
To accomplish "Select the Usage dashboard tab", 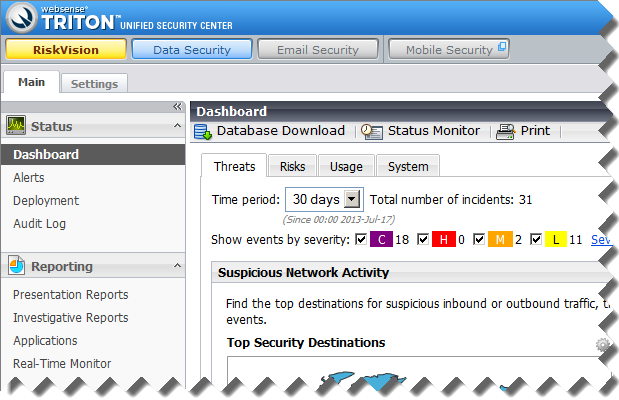I will click(x=346, y=166).
